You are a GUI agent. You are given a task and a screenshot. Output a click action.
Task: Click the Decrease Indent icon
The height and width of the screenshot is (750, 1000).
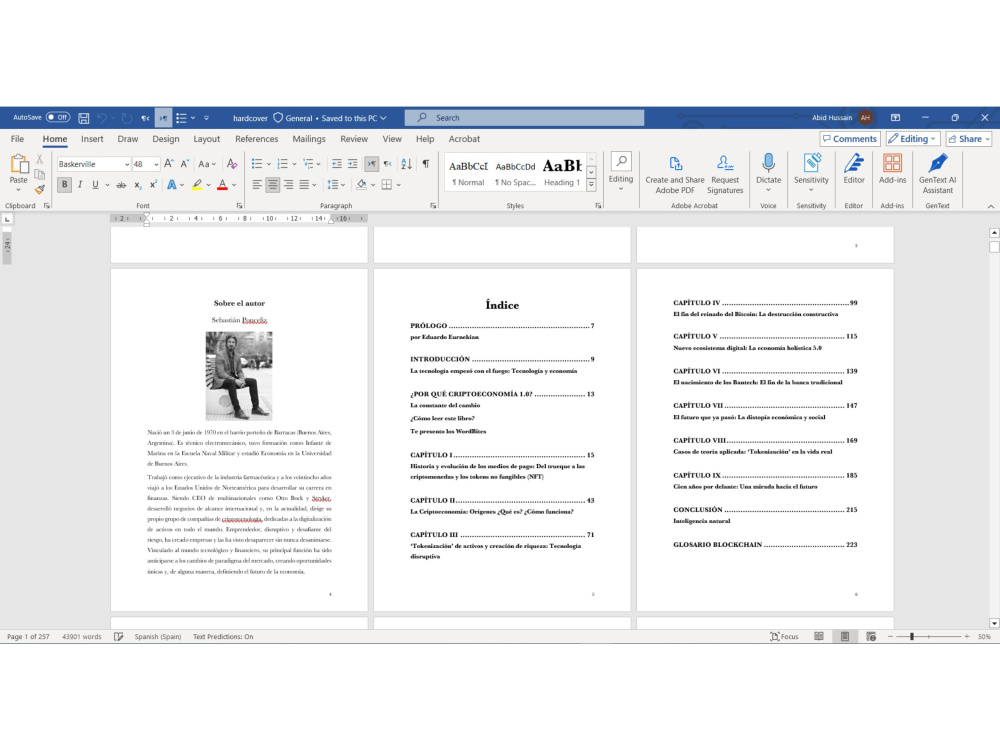click(337, 164)
